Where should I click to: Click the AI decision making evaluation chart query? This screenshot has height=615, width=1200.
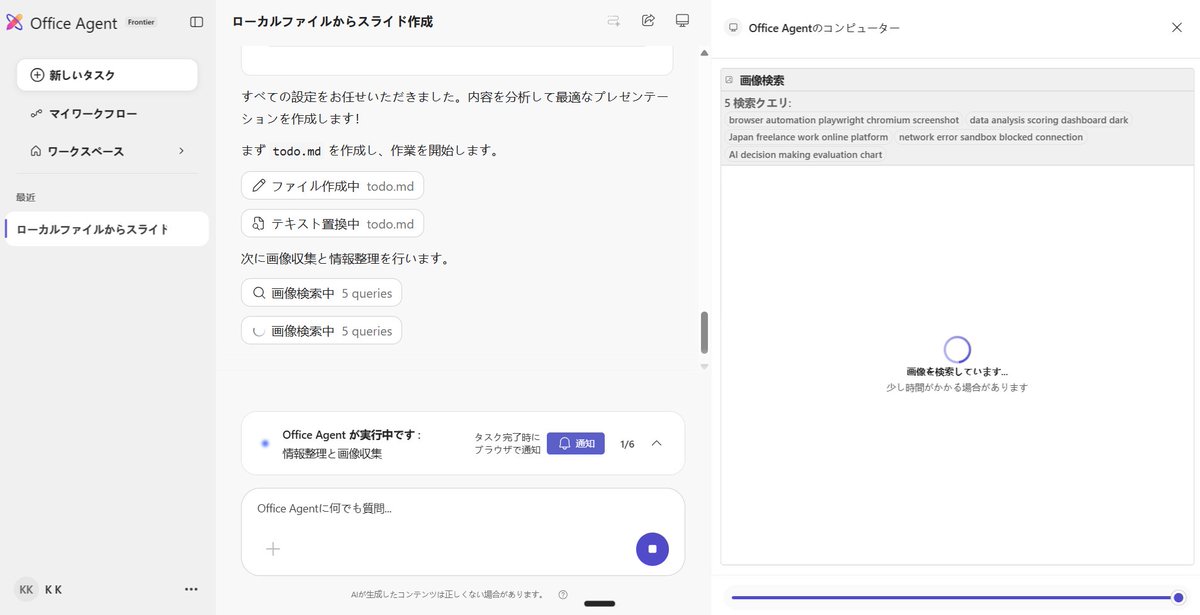[x=806, y=155]
